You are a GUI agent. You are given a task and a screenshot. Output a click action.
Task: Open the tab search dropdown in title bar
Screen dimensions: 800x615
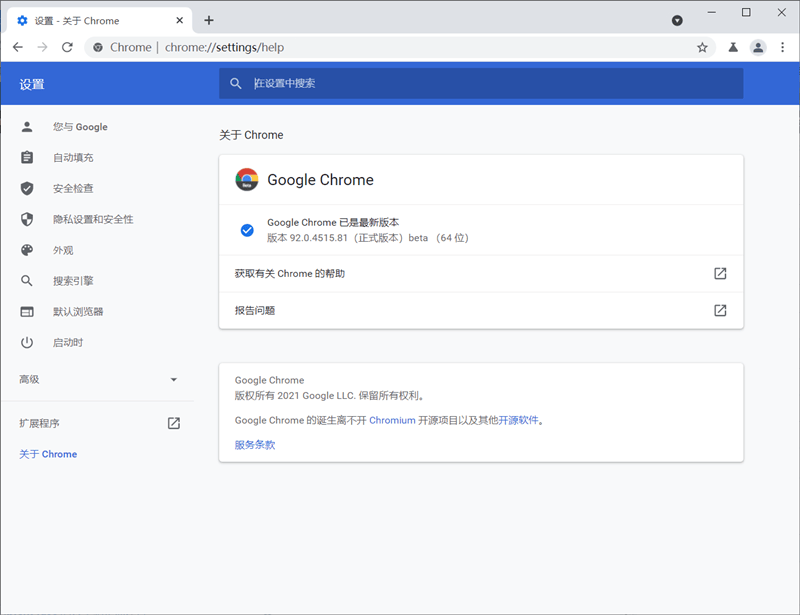677,20
